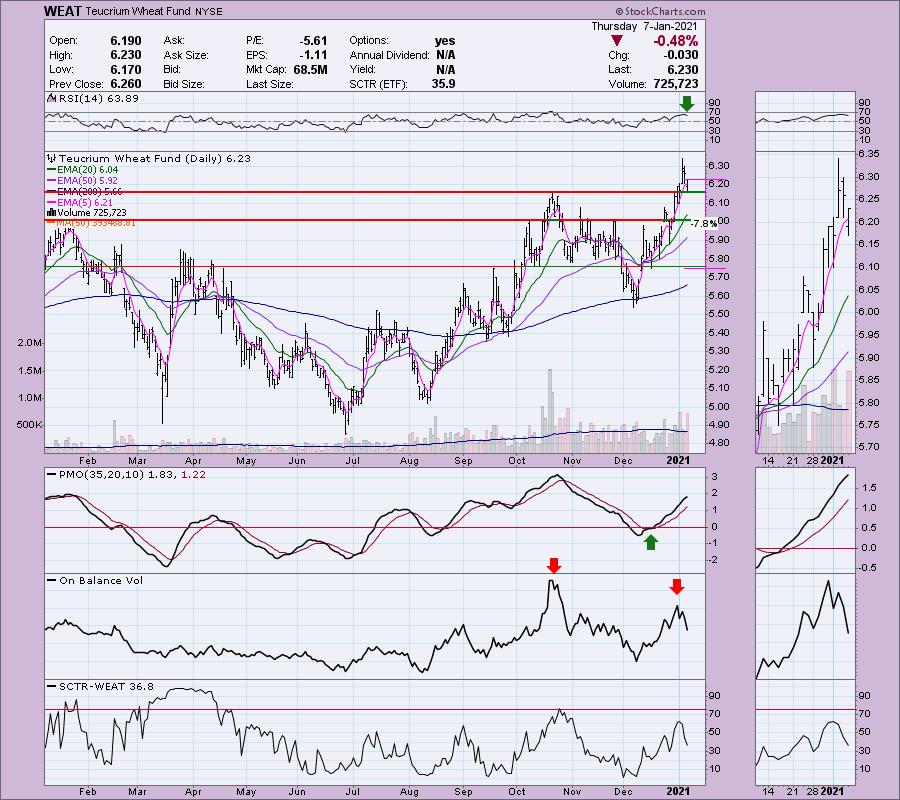Click the Teucrium Wheat Fund (Daily) 6.23 legend
900x800 pixels.
[x=154, y=158]
